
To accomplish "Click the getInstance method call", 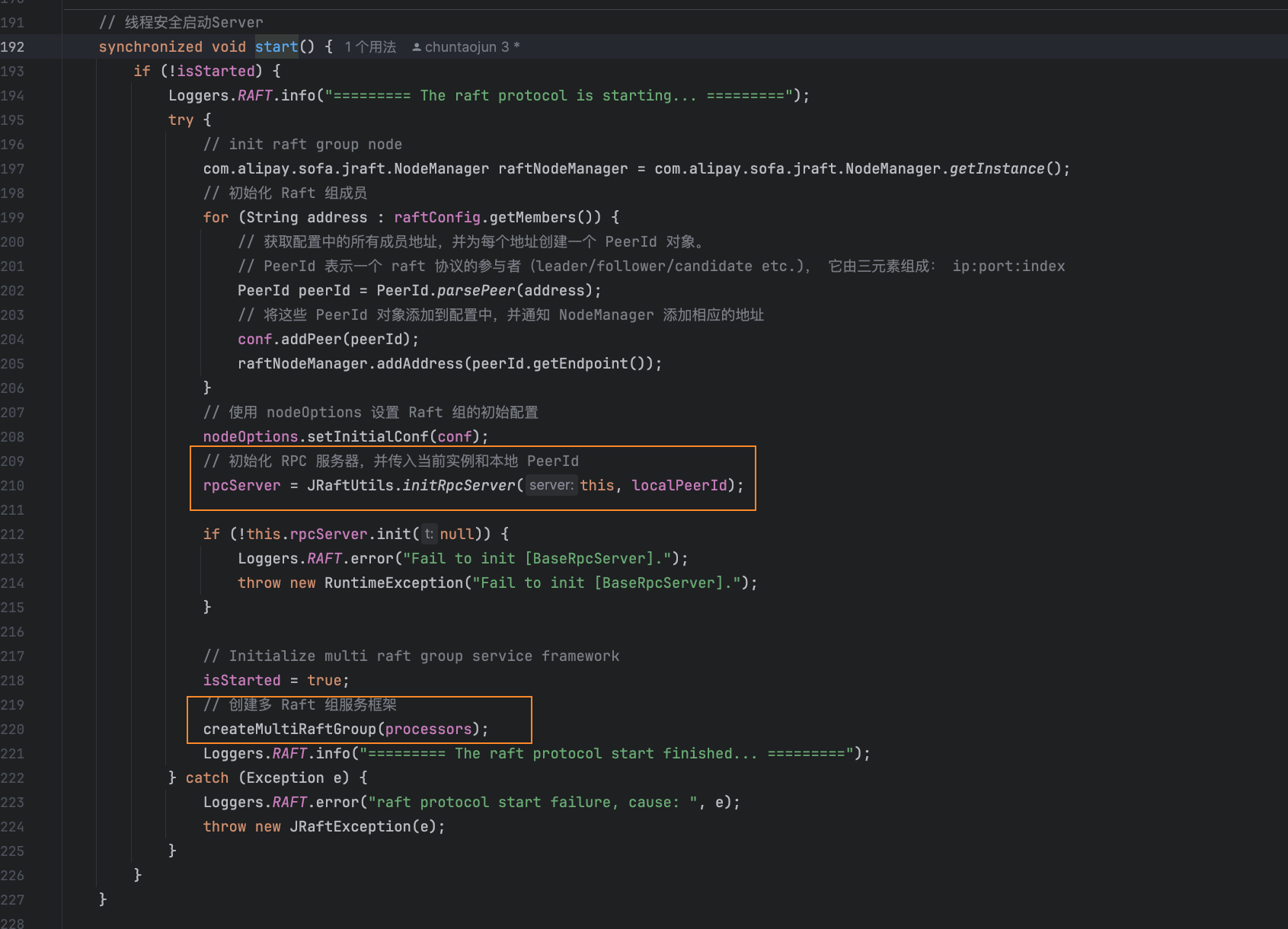I will [997, 169].
